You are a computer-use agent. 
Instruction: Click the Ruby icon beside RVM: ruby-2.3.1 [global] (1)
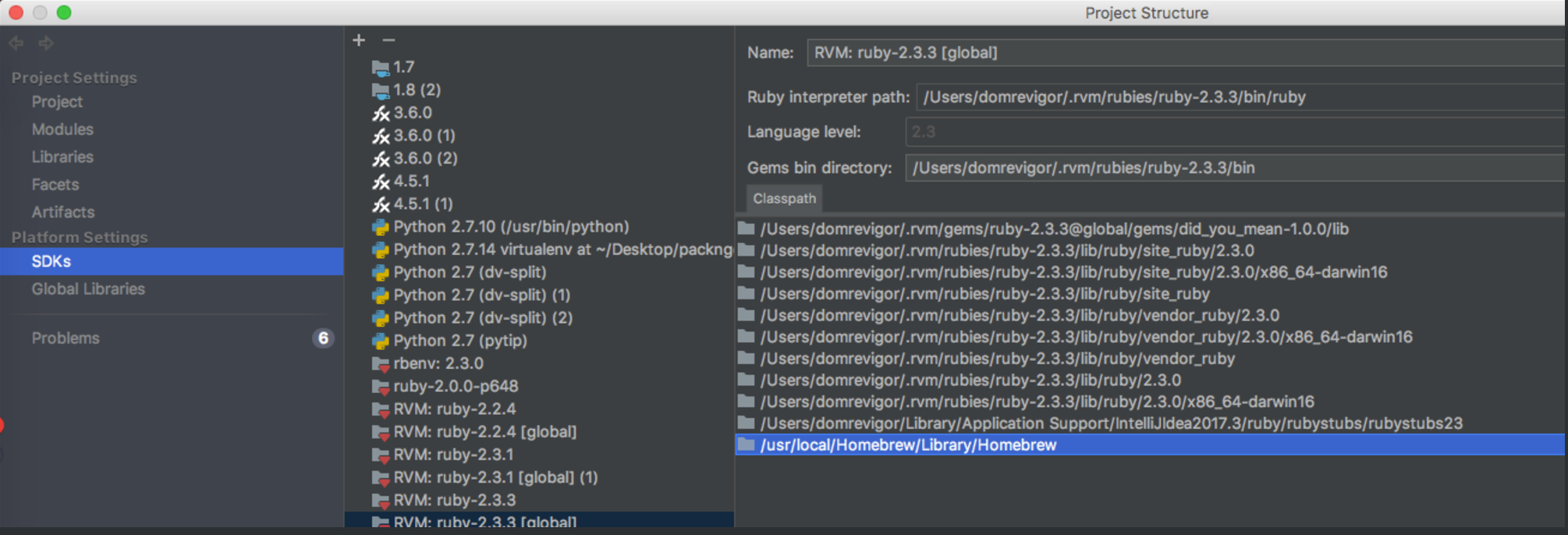pos(381,478)
